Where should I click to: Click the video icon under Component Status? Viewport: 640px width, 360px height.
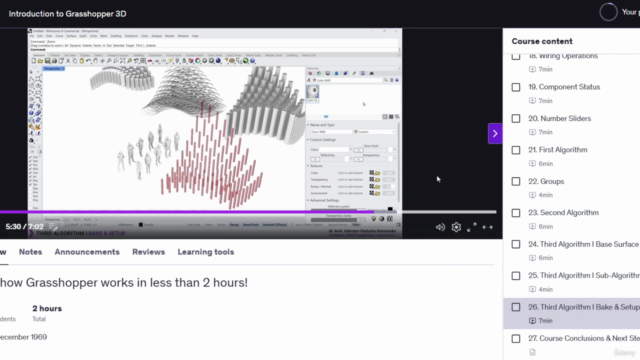click(532, 101)
